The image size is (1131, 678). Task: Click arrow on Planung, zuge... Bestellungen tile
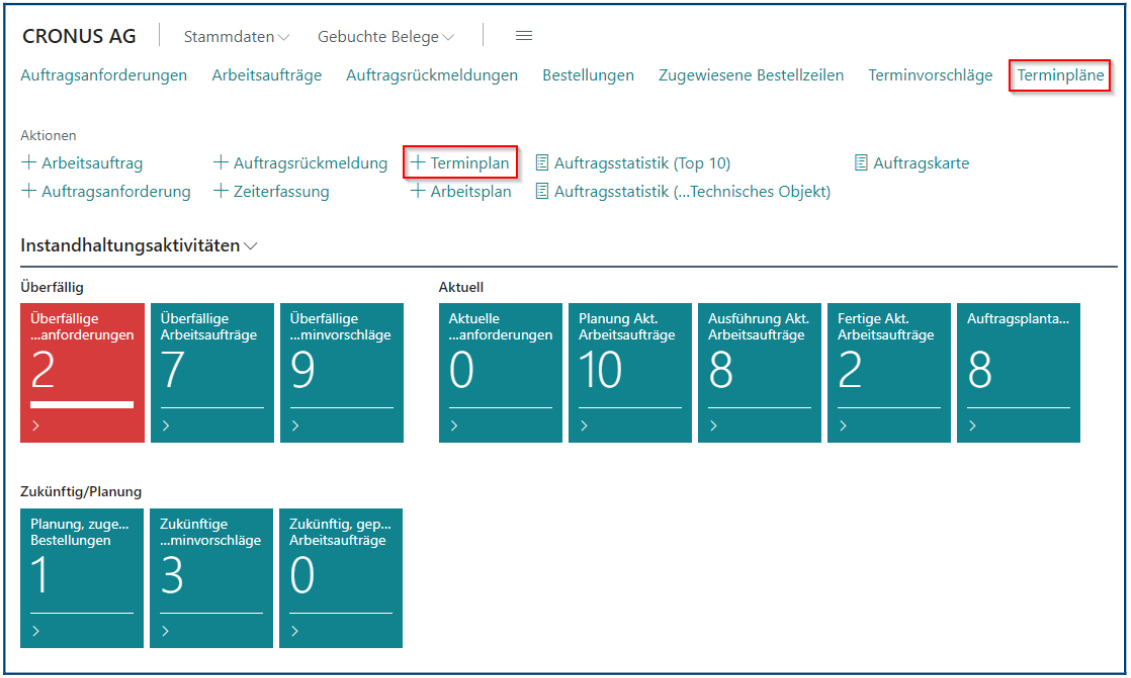pos(35,631)
